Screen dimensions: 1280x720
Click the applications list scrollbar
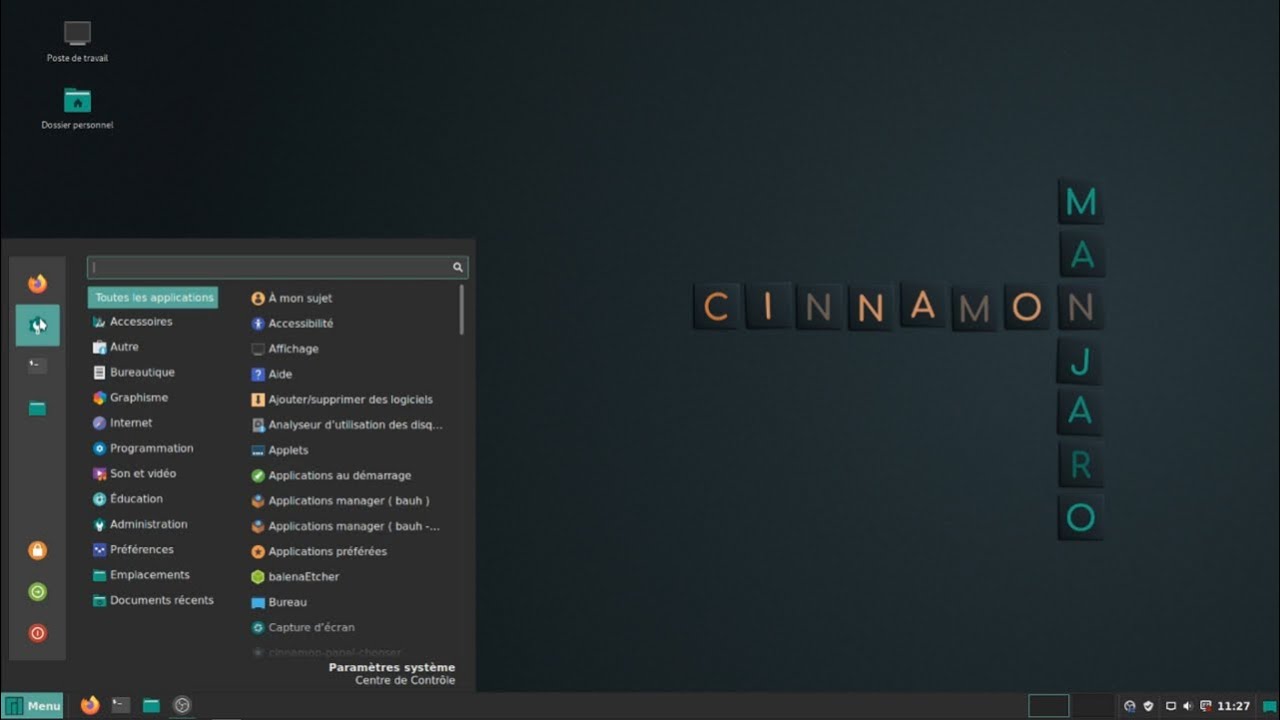(x=462, y=310)
